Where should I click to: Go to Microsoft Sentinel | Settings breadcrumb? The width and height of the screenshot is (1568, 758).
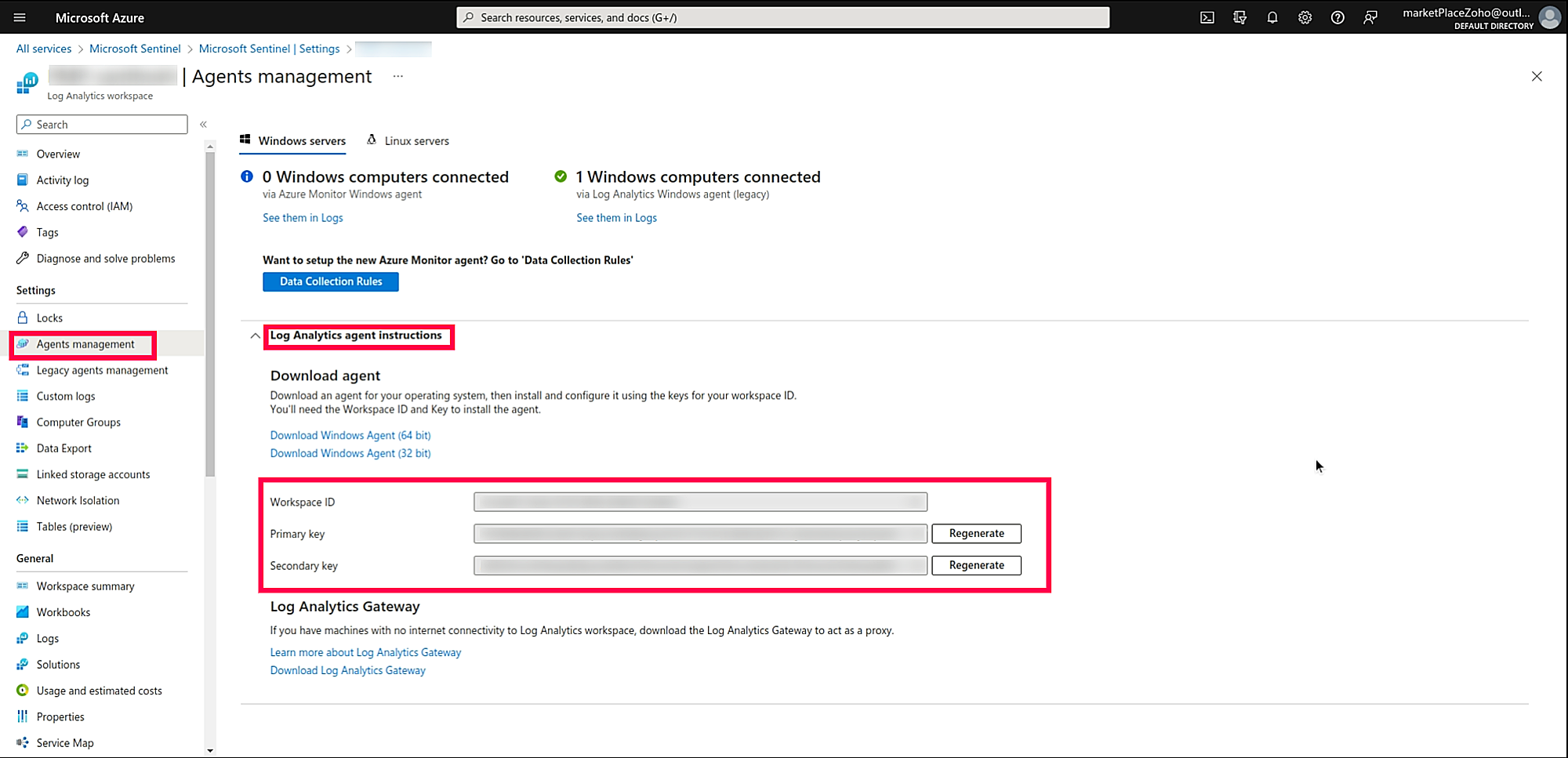270,49
